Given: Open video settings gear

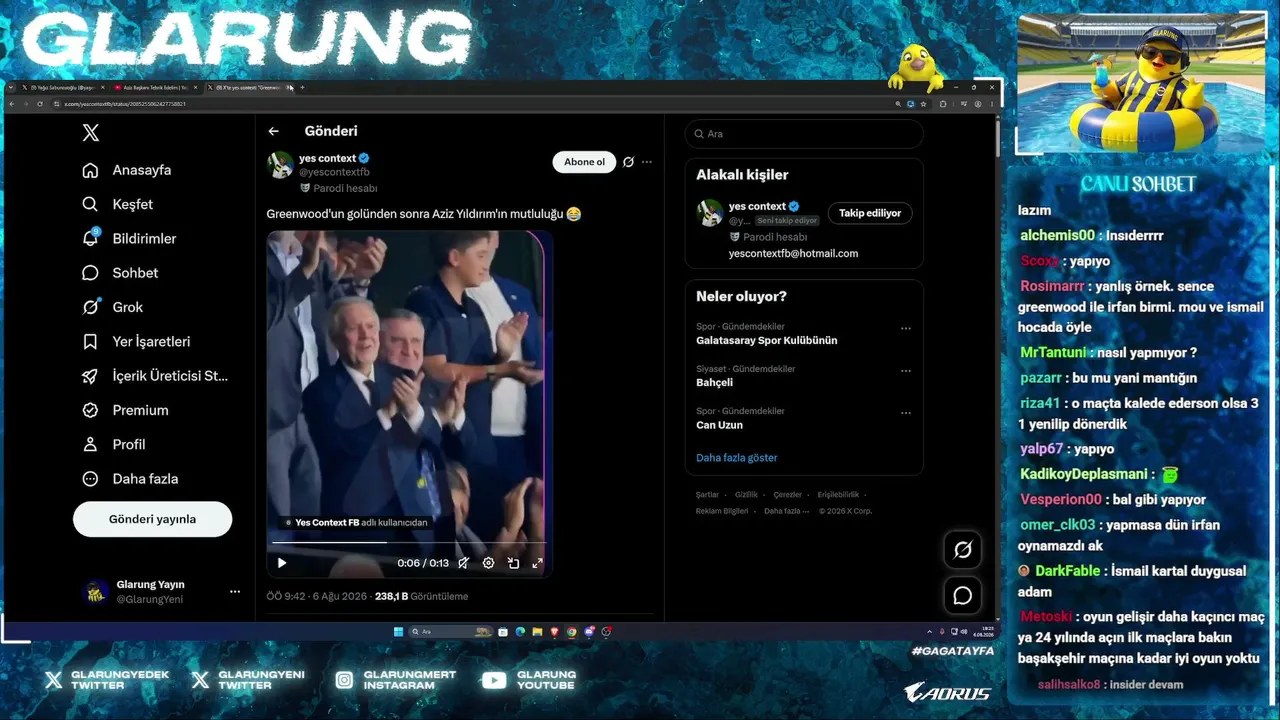Looking at the screenshot, I should 488,563.
